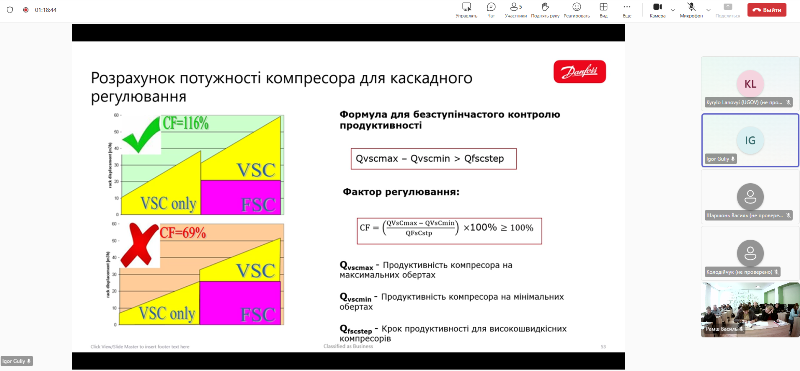Change the meeting view layout

pos(604,10)
